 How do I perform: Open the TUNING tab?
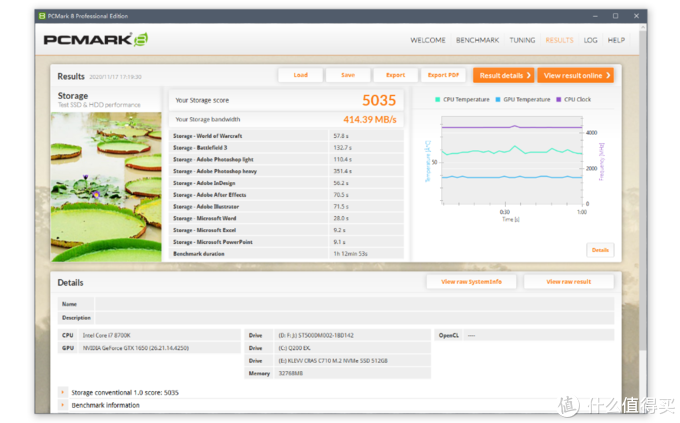522,40
